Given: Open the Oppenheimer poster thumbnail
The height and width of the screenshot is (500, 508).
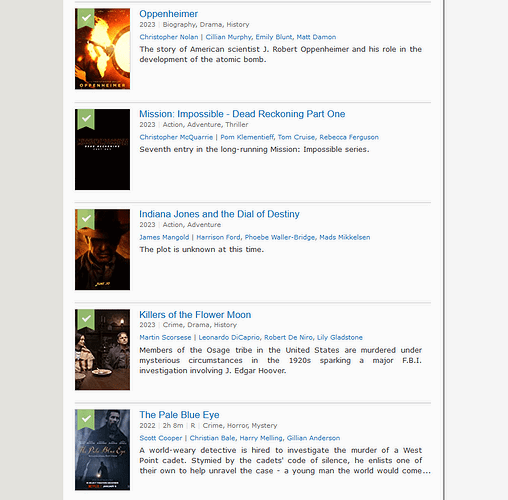Looking at the screenshot, I should [102, 49].
